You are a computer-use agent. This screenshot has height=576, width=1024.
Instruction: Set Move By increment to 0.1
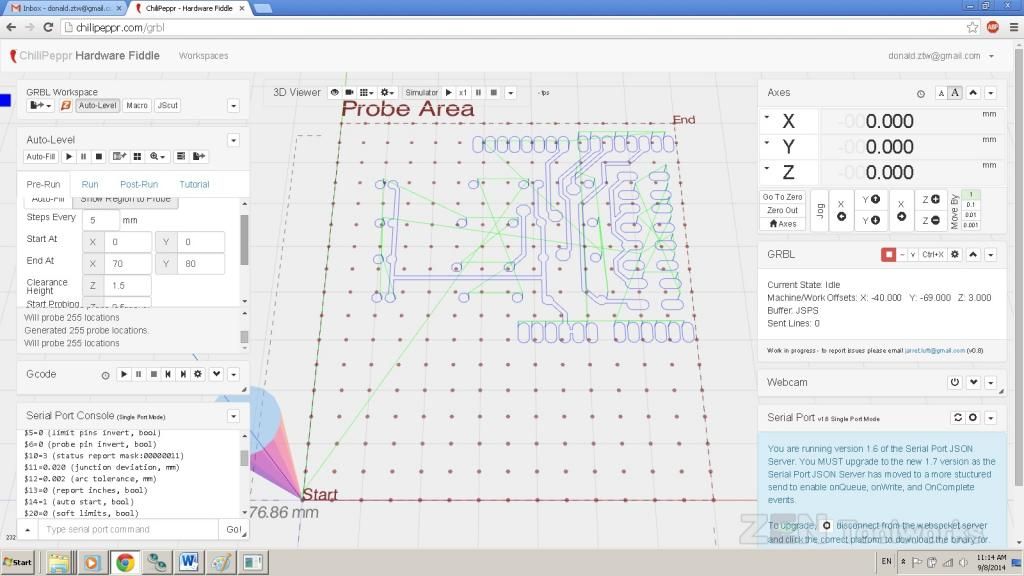tap(971, 204)
